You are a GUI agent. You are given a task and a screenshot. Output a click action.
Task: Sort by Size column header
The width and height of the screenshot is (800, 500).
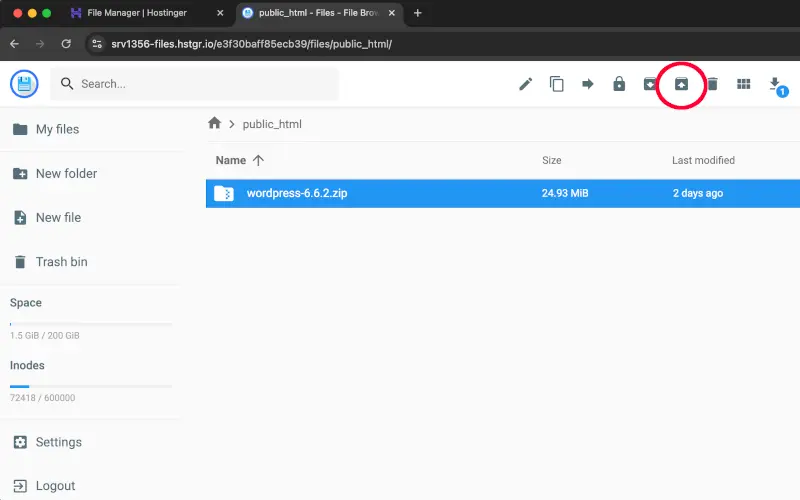coord(552,160)
